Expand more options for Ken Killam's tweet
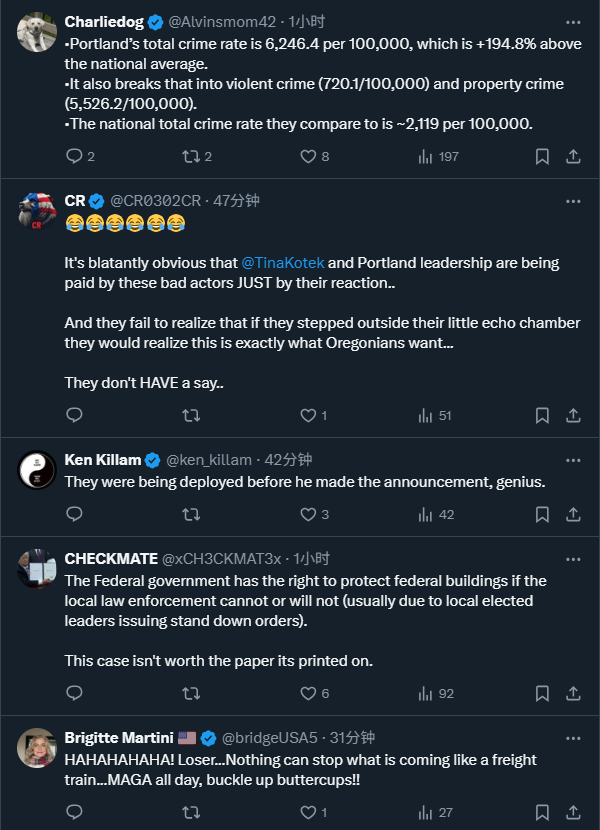This screenshot has width=600, height=830. coord(572,460)
